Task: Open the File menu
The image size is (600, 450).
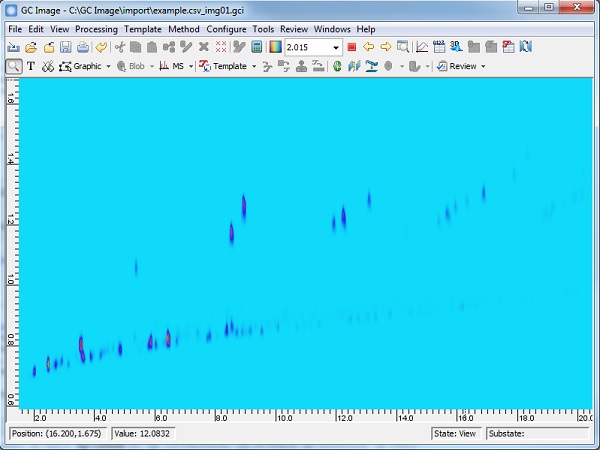Action: (15, 29)
